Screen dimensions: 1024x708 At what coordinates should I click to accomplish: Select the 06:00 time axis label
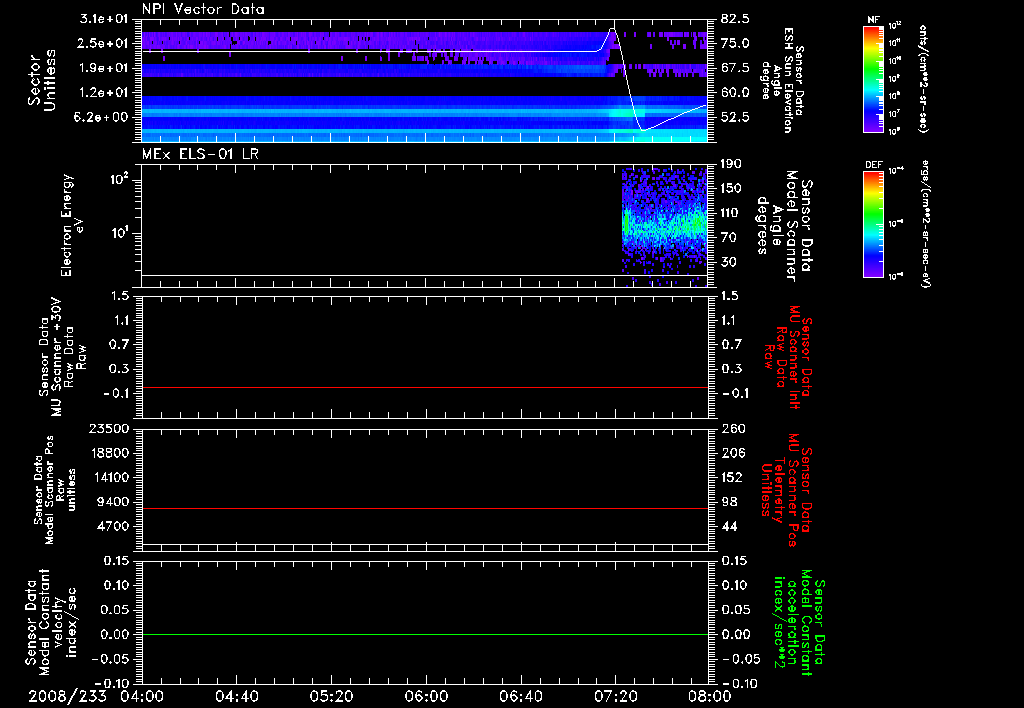click(426, 696)
